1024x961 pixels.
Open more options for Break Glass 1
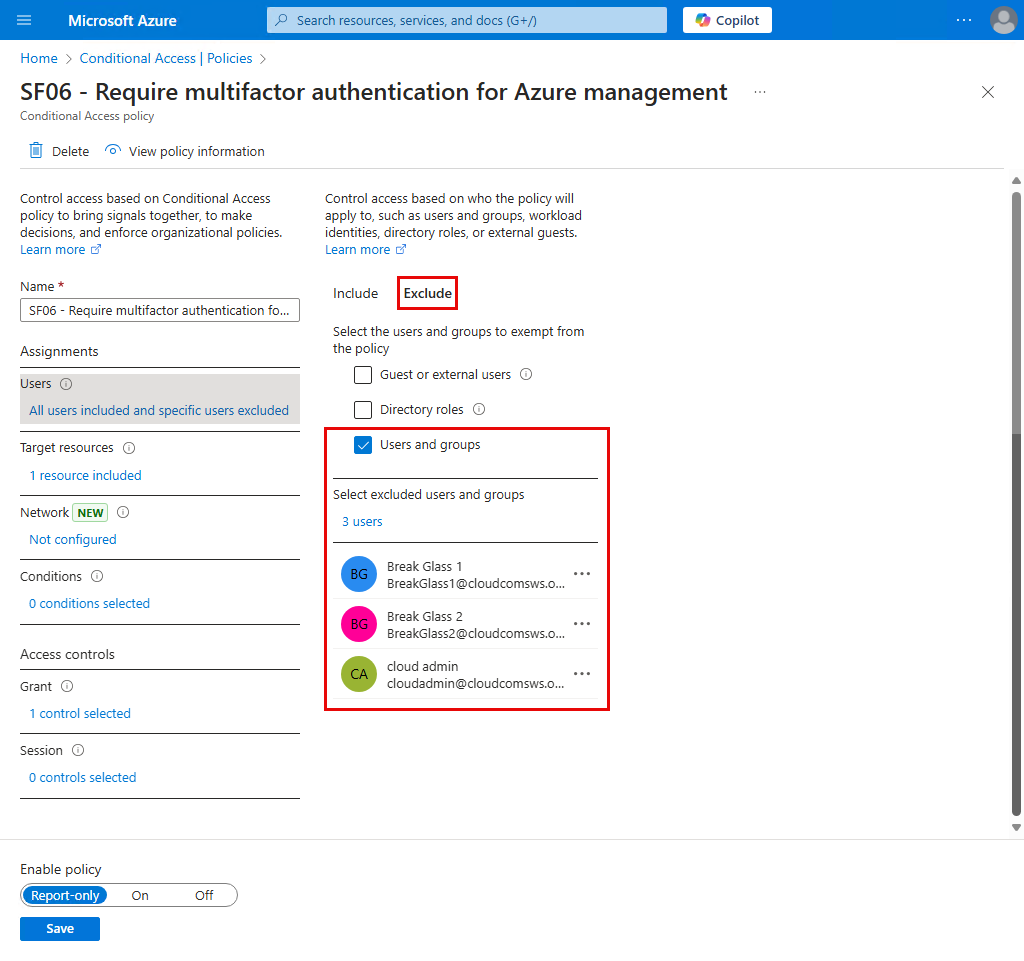click(581, 574)
